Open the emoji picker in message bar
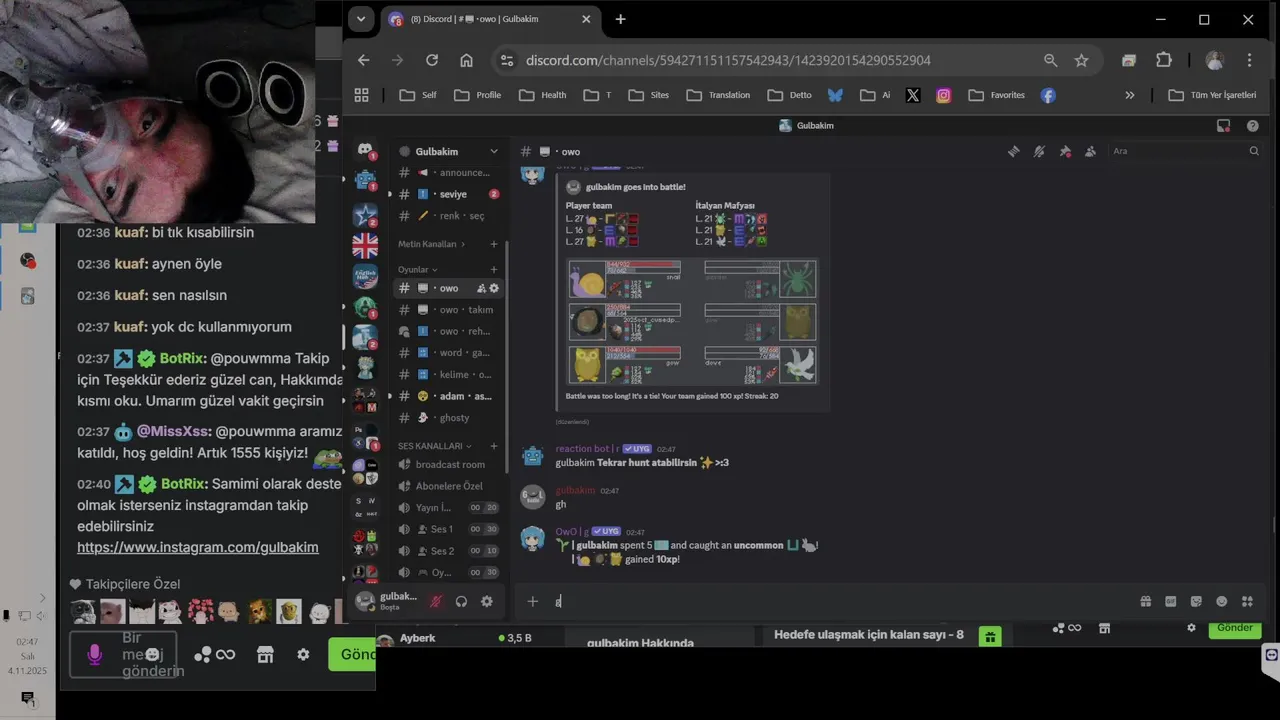 click(1221, 601)
